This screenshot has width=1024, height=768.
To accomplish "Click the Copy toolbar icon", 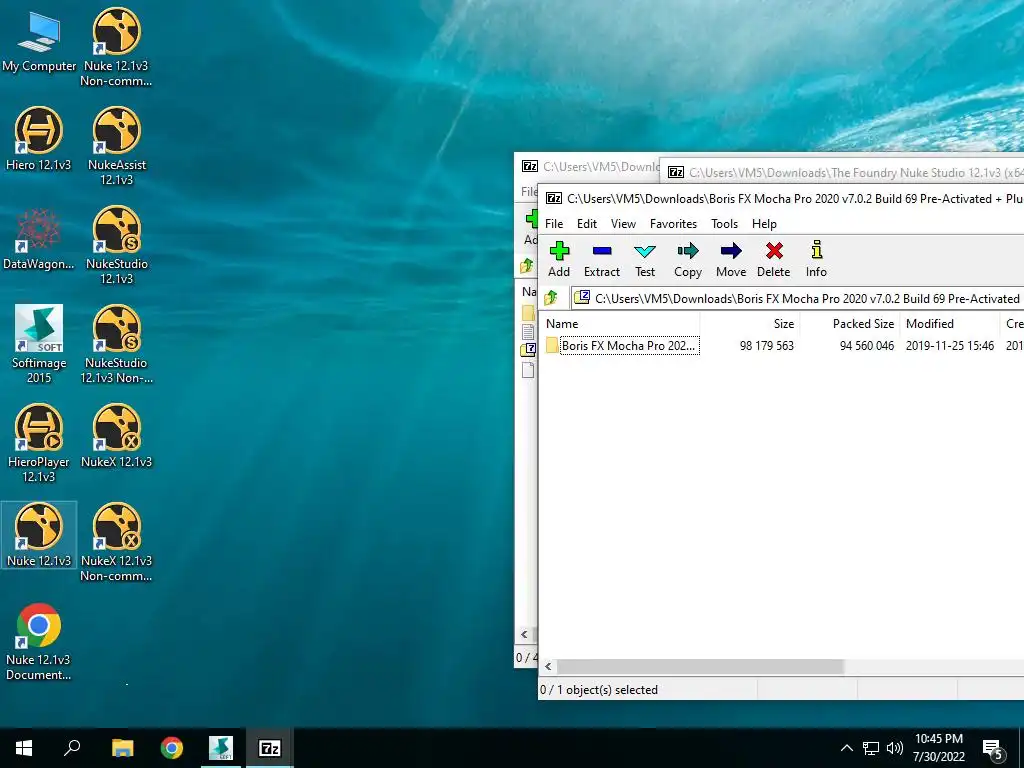I will (x=688, y=259).
